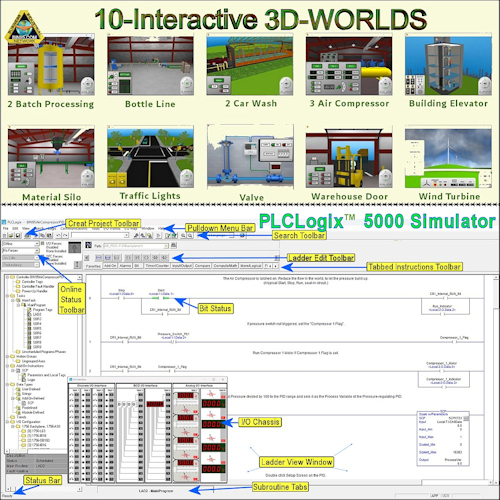Click the Program Tags icon in tree
The width and height of the screenshot is (500, 500).
(29, 310)
